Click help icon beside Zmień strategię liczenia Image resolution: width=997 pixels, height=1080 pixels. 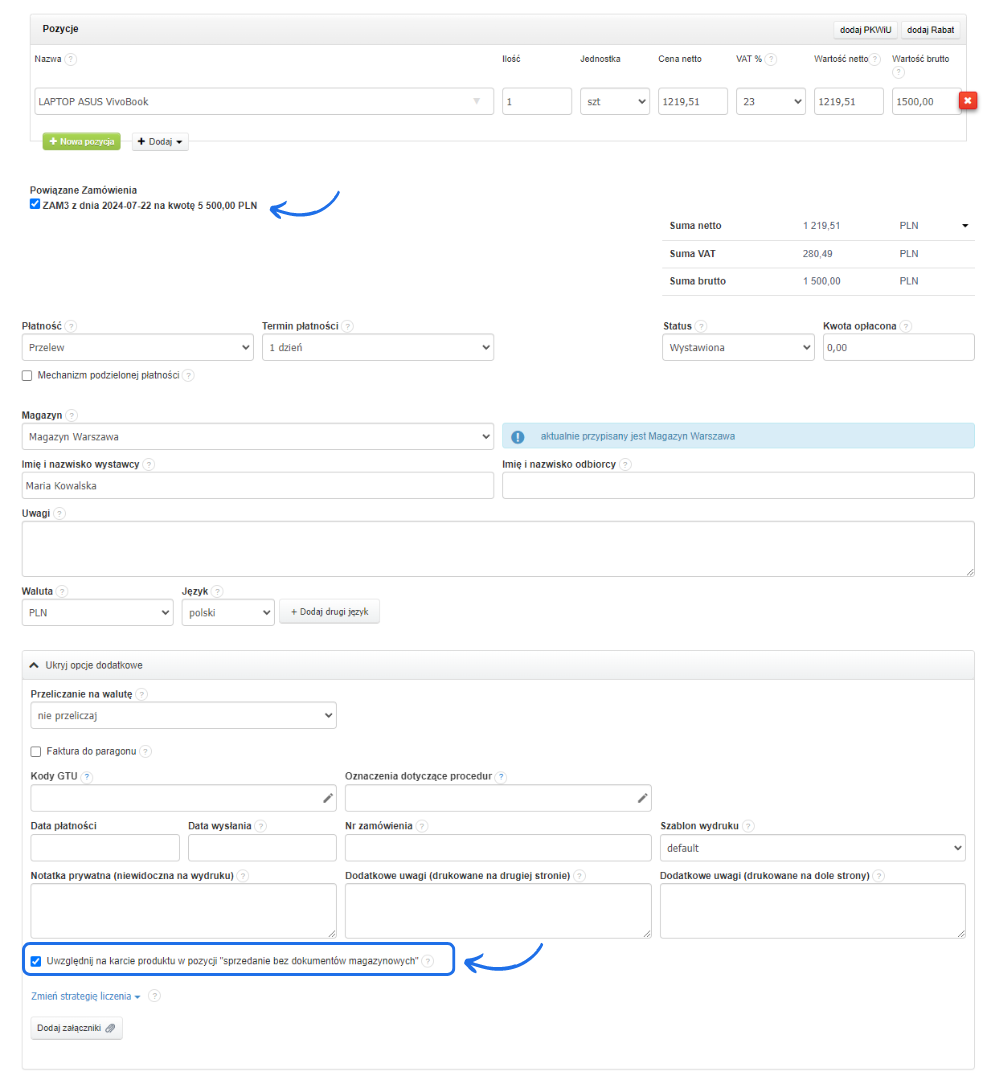coord(154,996)
